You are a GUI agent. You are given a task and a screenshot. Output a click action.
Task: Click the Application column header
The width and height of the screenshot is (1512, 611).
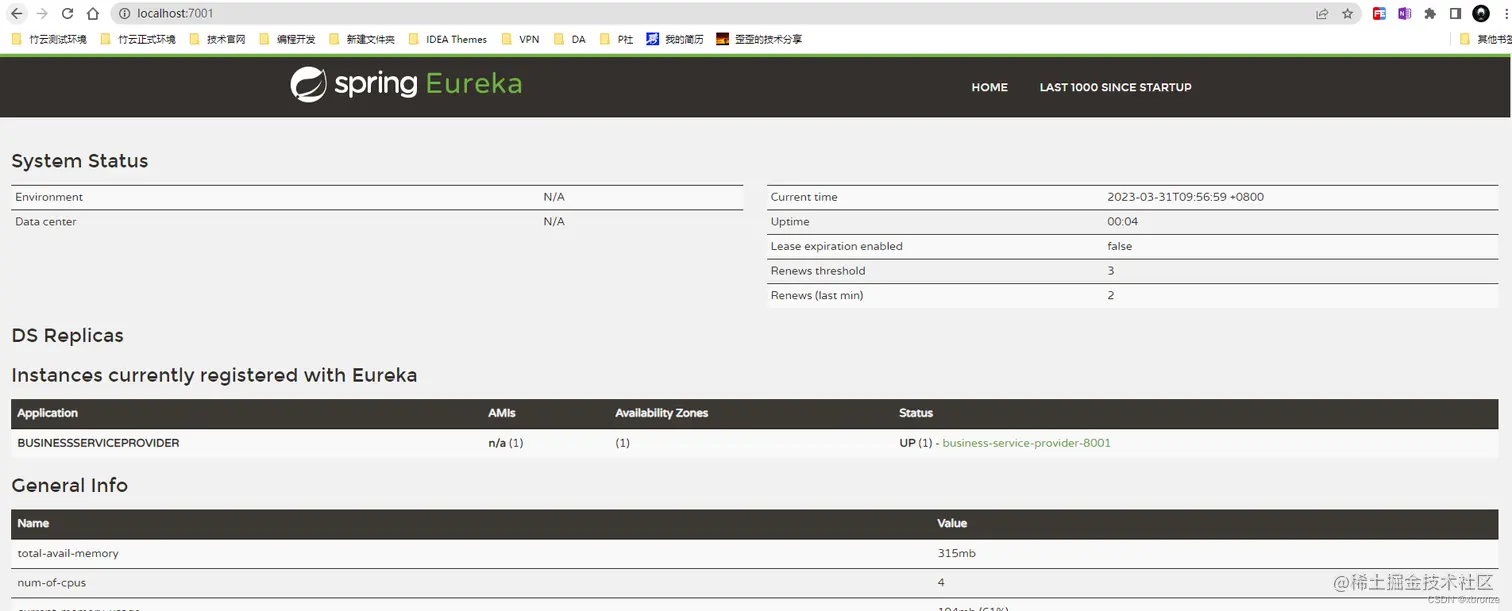47,413
